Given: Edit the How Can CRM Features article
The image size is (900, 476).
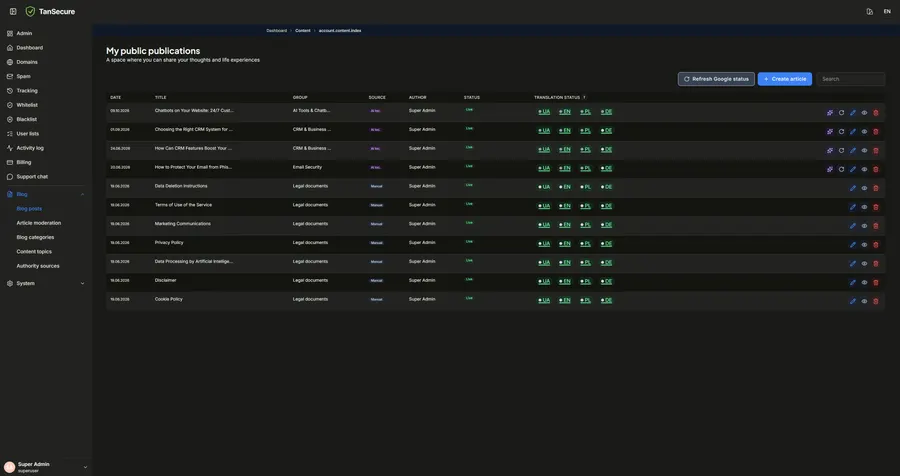Looking at the screenshot, I should point(853,150).
